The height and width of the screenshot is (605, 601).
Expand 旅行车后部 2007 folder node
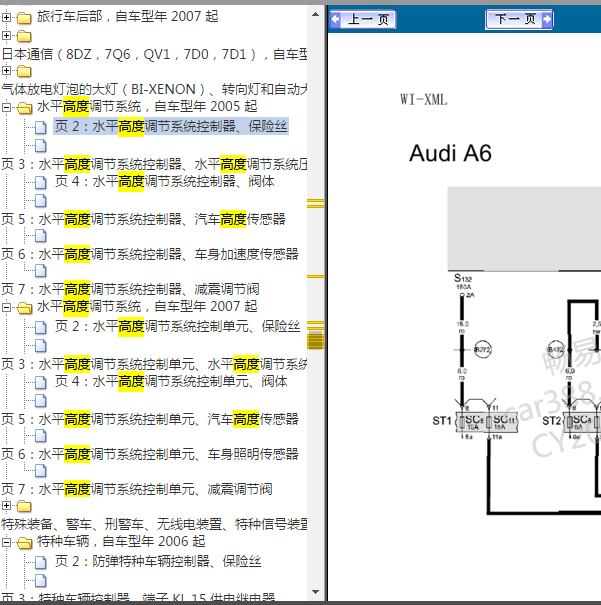[x=6, y=17]
